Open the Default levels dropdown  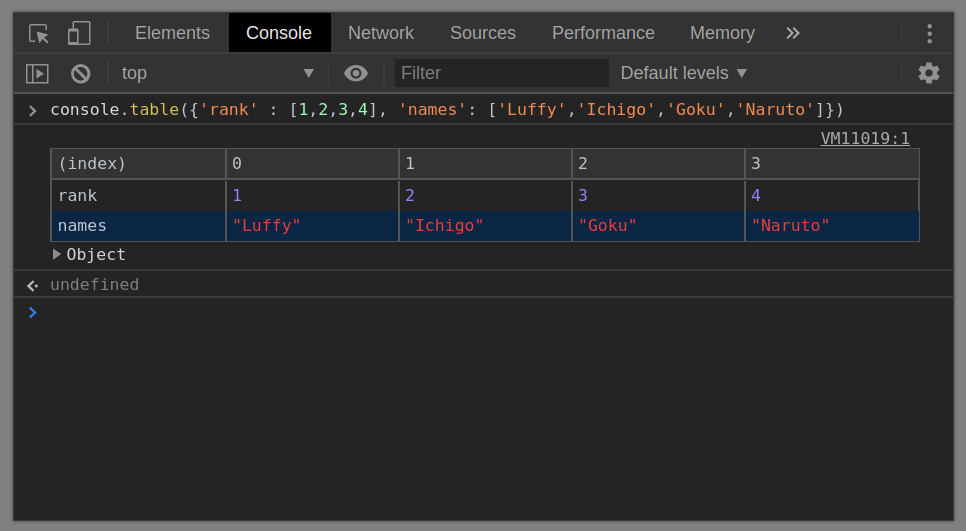pos(684,73)
